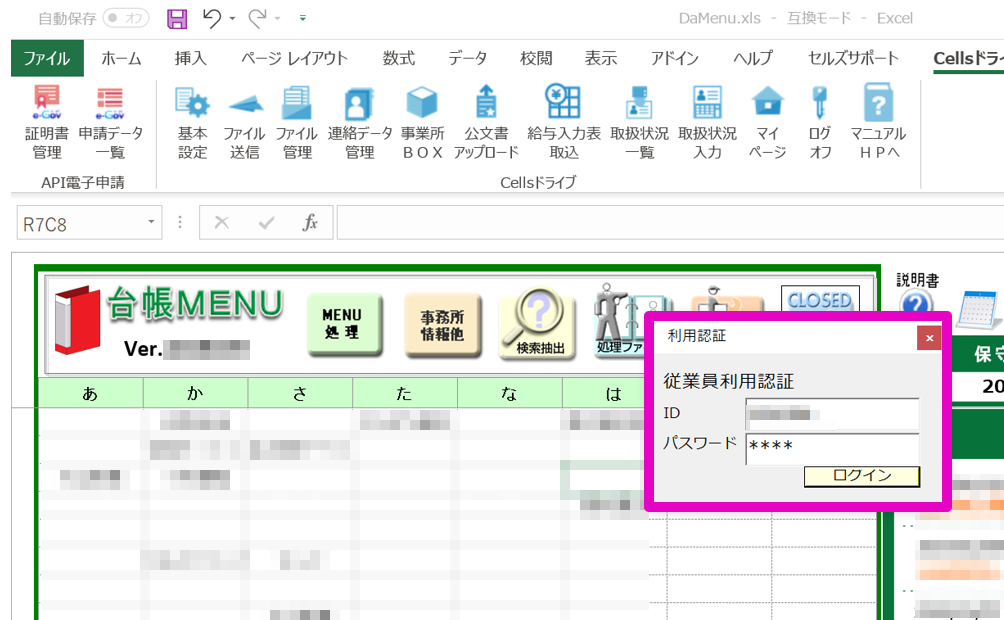Select the た kana column header

click(x=405, y=393)
